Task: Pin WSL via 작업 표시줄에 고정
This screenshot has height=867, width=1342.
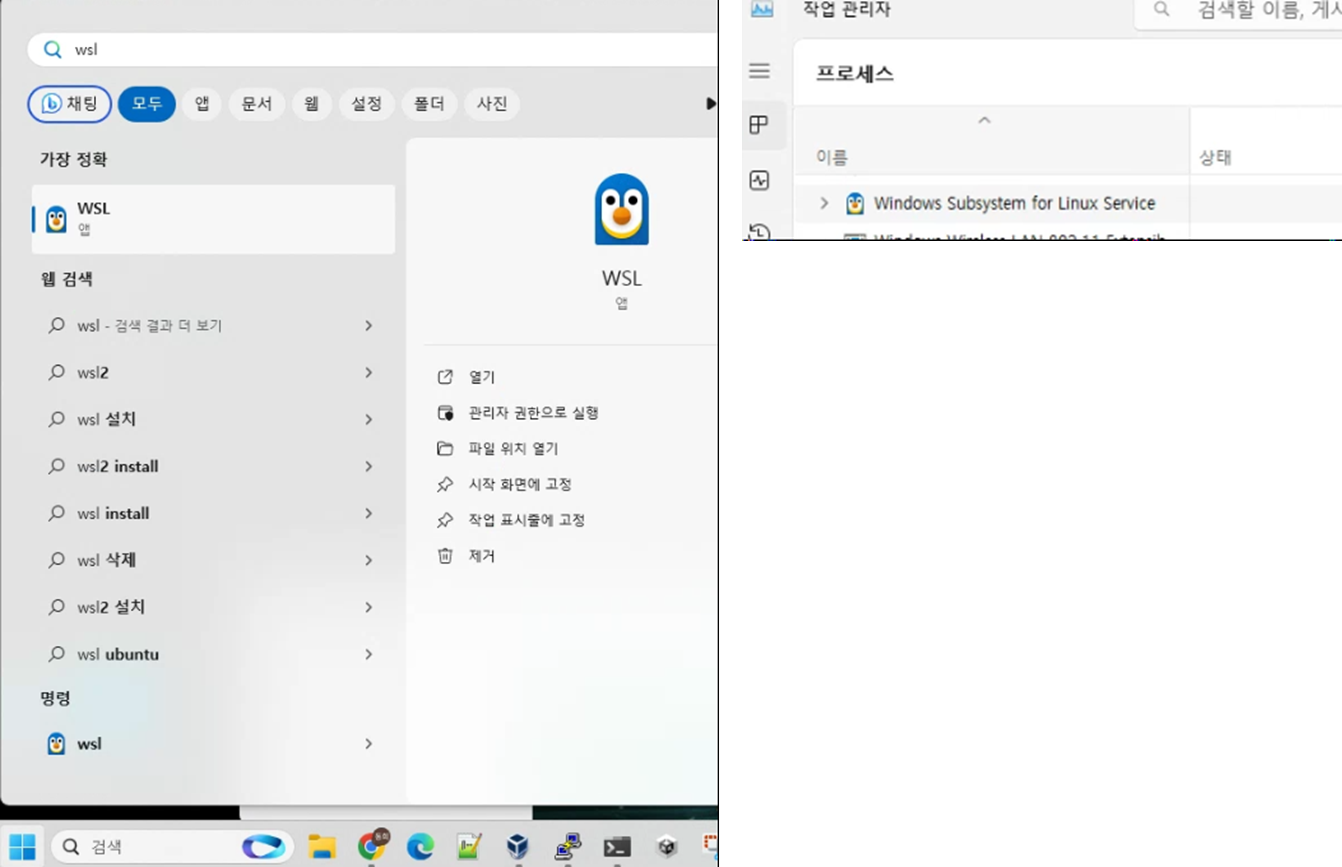Action: click(x=526, y=520)
